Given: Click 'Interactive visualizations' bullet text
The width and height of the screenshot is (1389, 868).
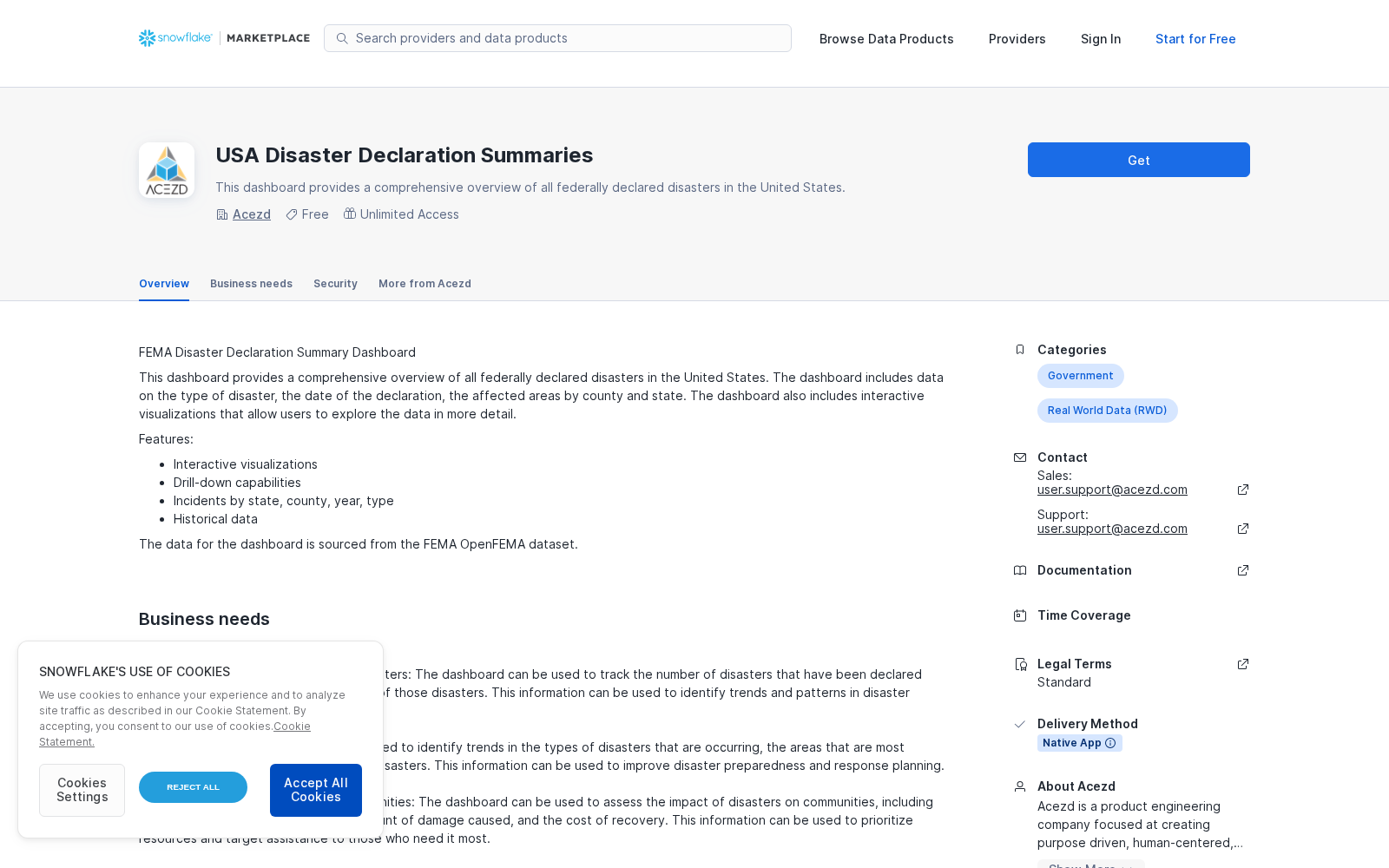Looking at the screenshot, I should [x=245, y=464].
